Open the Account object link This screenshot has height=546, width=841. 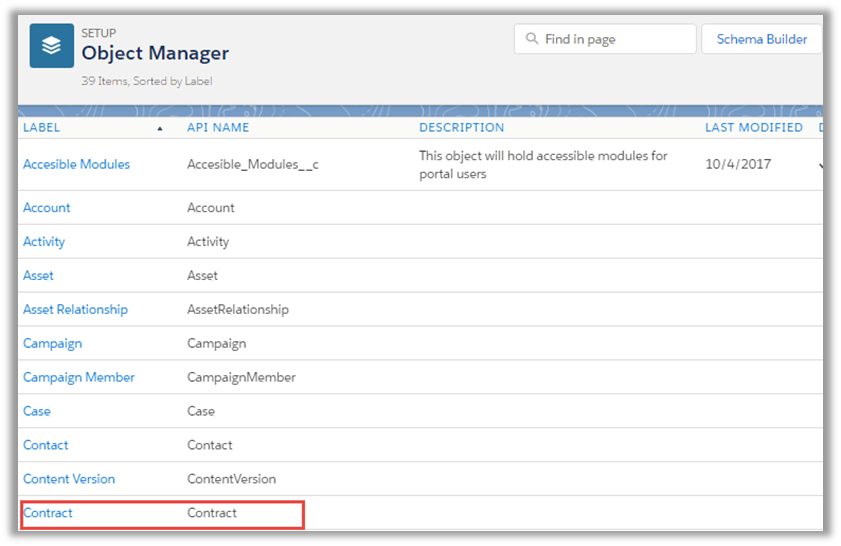47,208
